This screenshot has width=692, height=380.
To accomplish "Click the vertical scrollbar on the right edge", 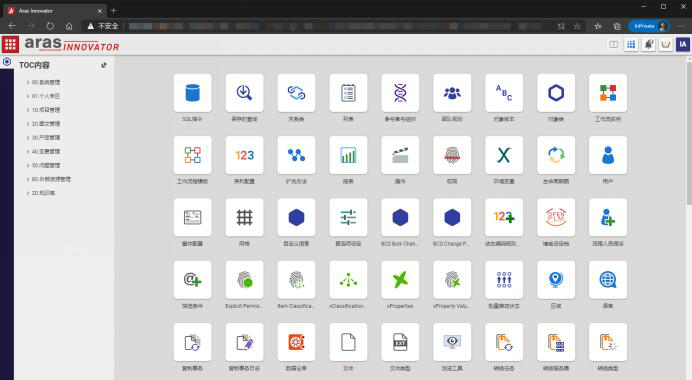I will tap(689, 132).
